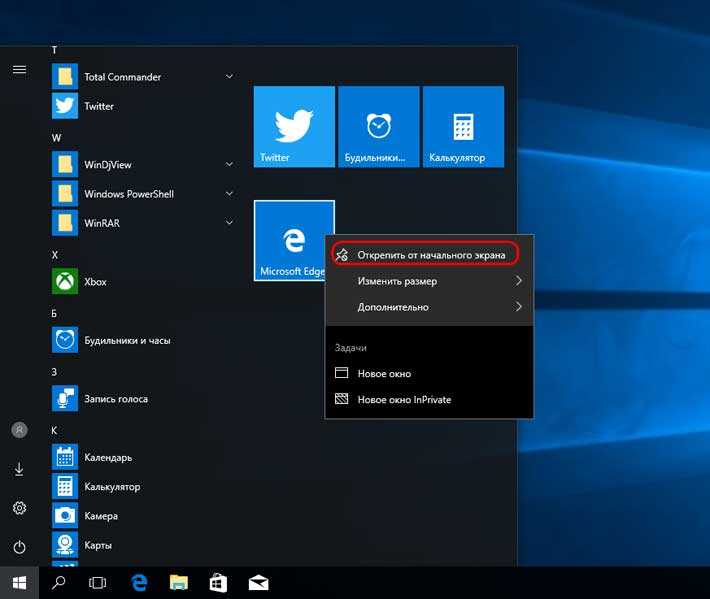
Task: Click the letter З group header
Action: 54,372
